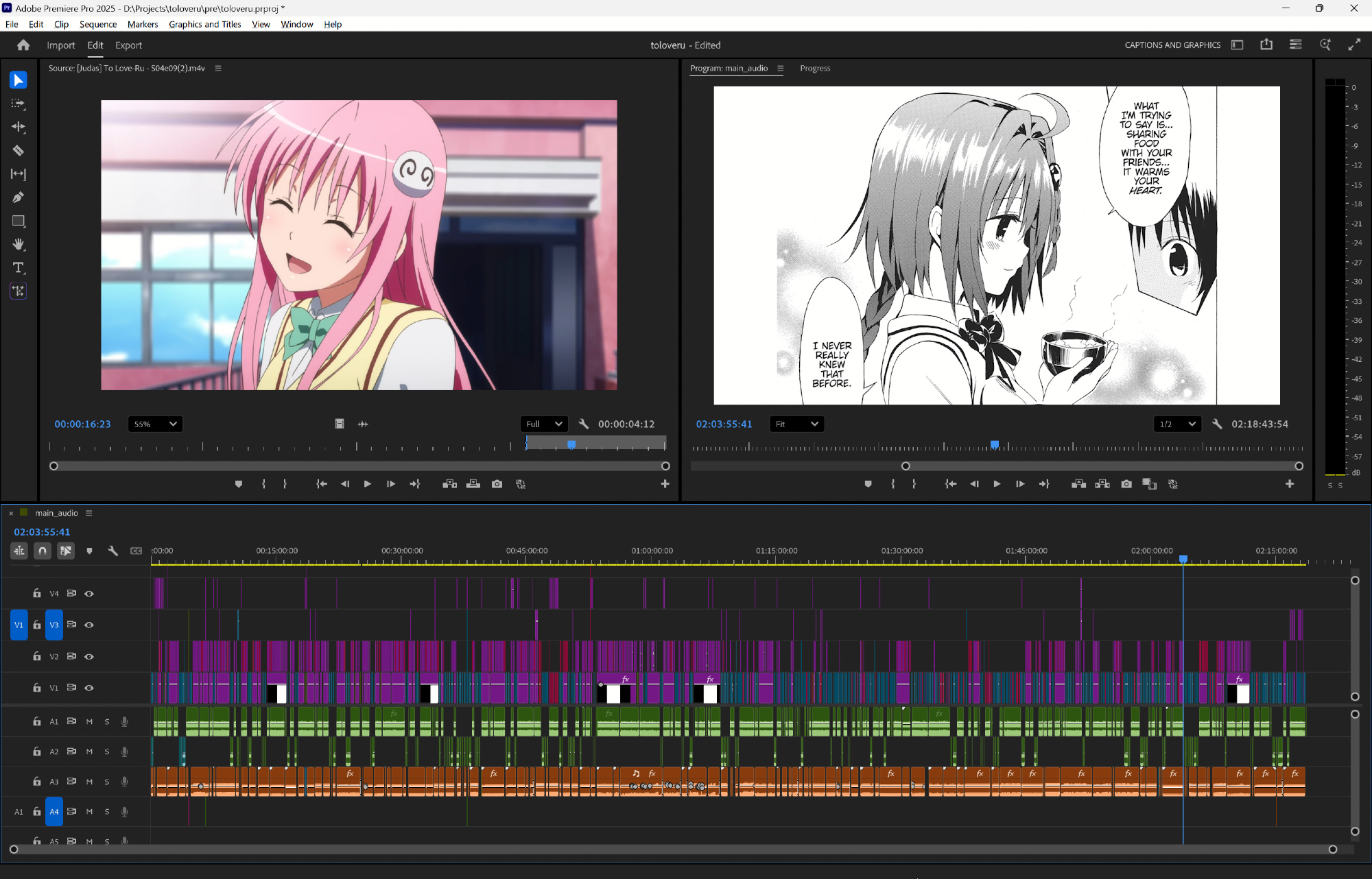The height and width of the screenshot is (879, 1372).
Task: Select the Ripple Edit tool
Action: click(19, 127)
